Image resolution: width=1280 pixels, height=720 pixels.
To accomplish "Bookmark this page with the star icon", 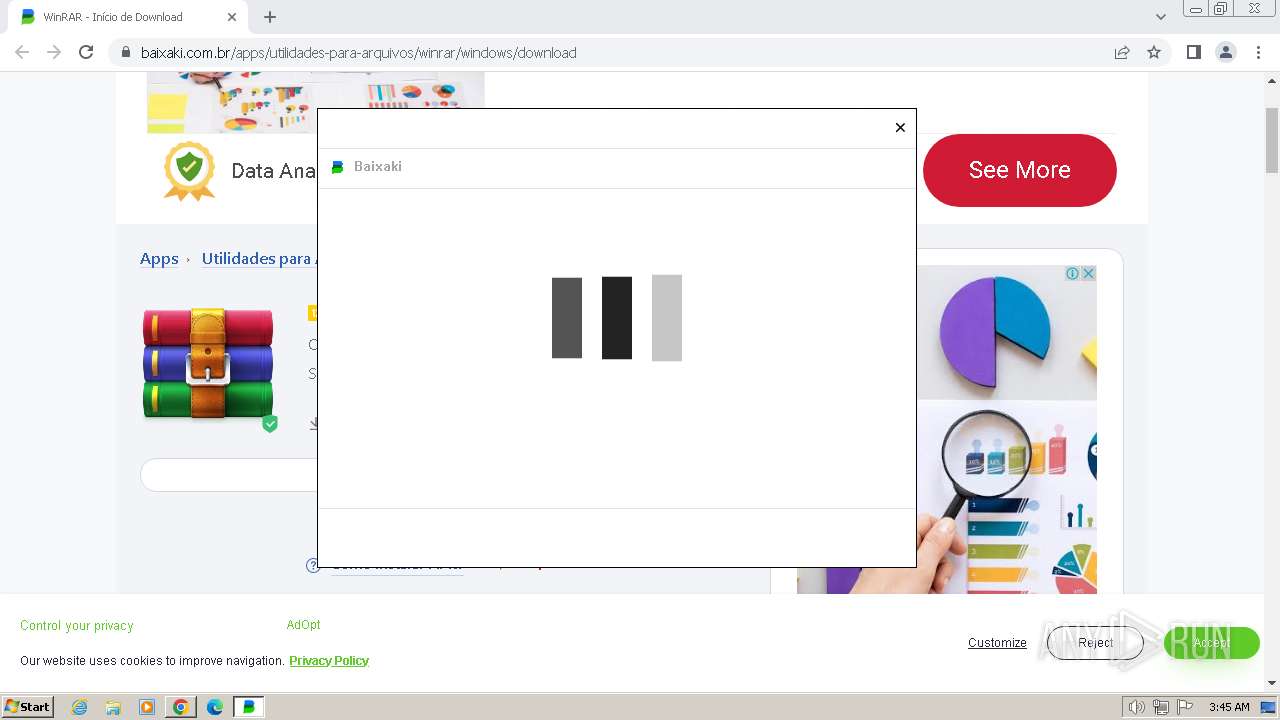I will click(1154, 52).
